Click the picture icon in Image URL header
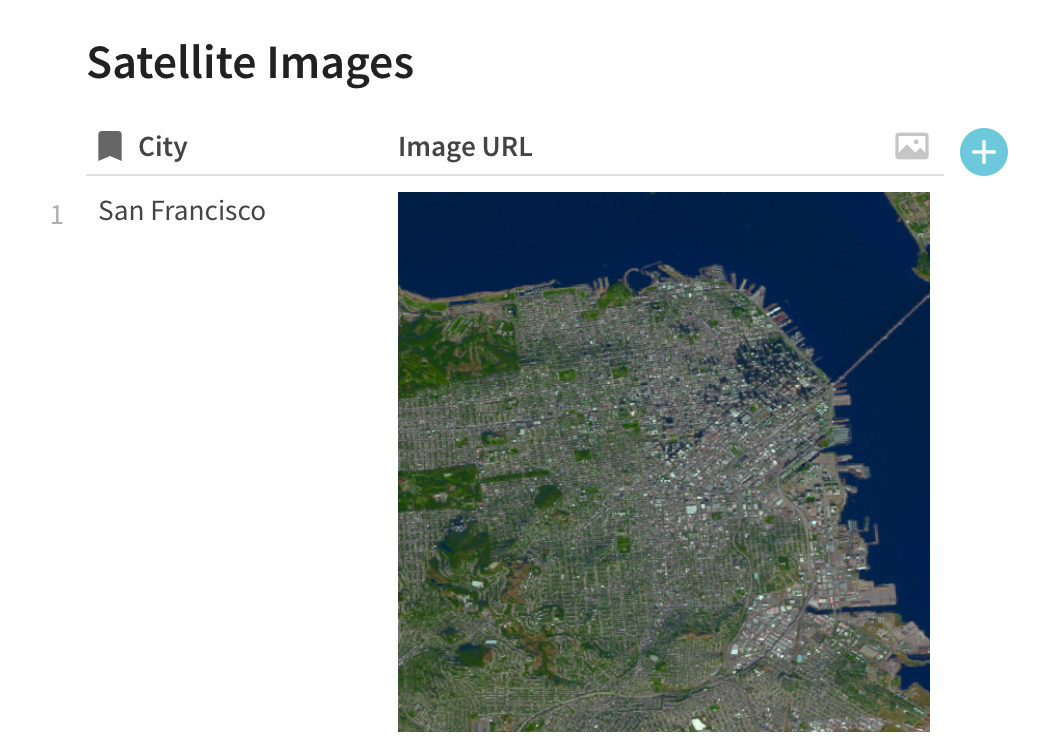This screenshot has width=1060, height=752. (911, 147)
